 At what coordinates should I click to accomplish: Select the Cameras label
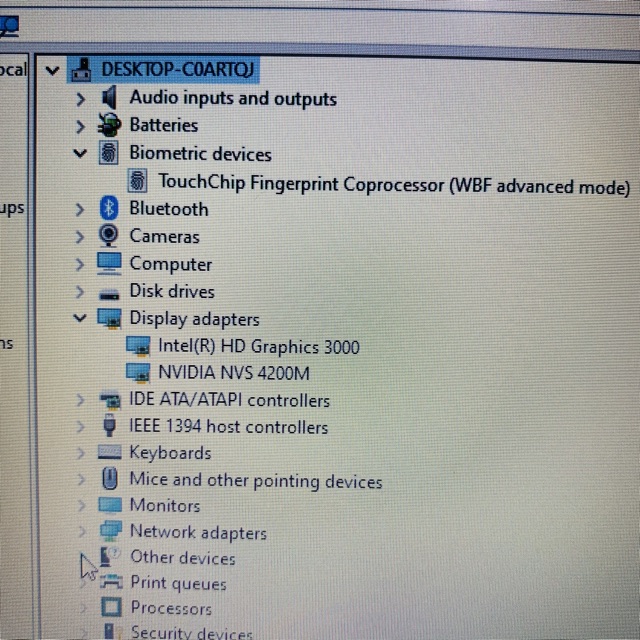point(164,237)
